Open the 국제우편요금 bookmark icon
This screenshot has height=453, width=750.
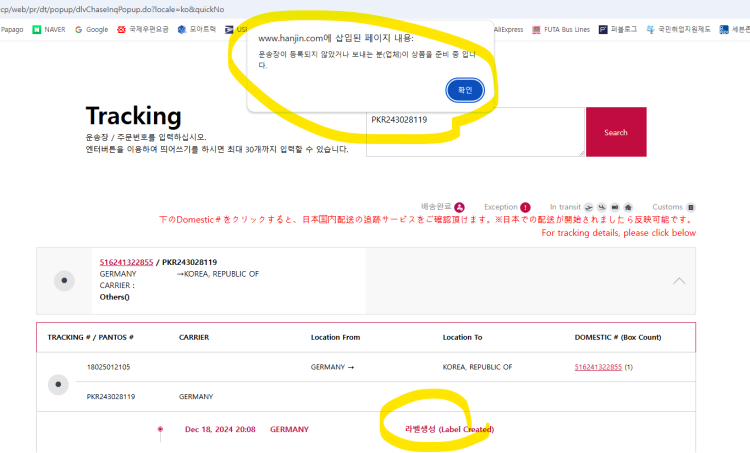pyautogui.click(x=121, y=30)
